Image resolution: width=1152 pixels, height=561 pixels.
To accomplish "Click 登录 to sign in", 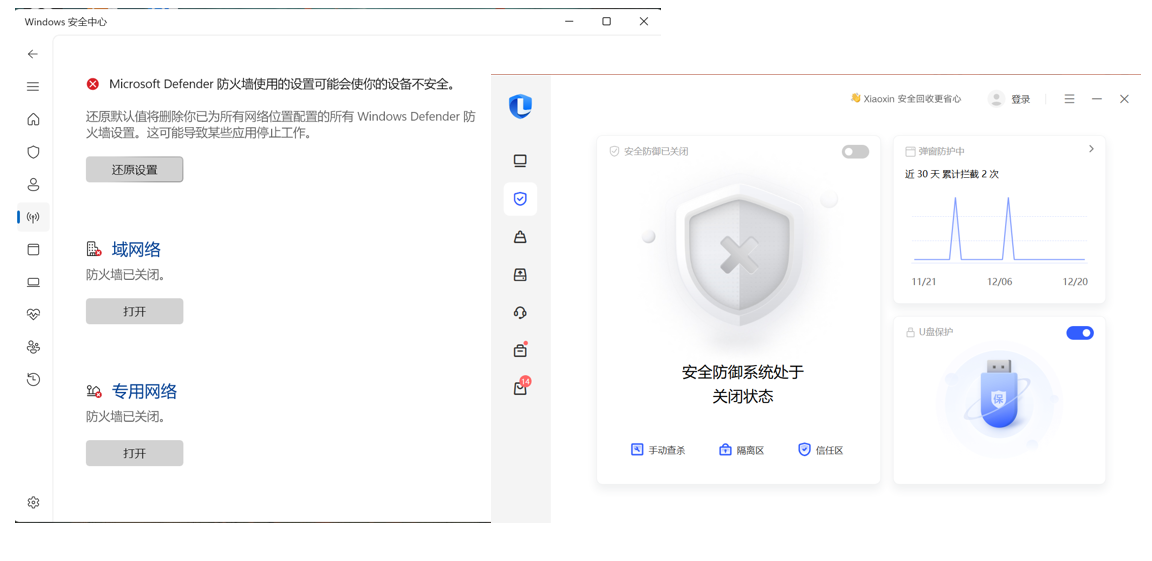I will pyautogui.click(x=1020, y=99).
